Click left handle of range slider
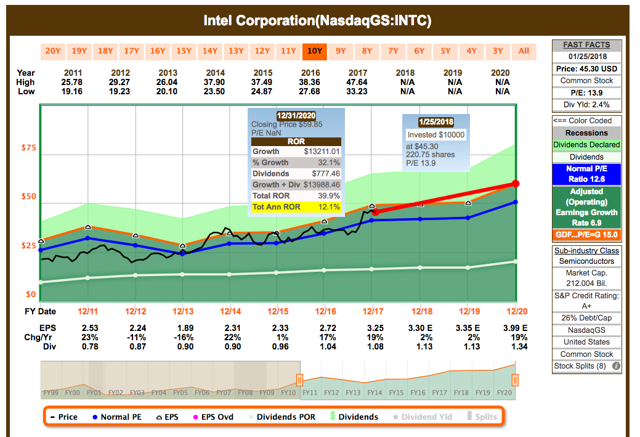The height and width of the screenshot is (437, 640). (x=300, y=380)
